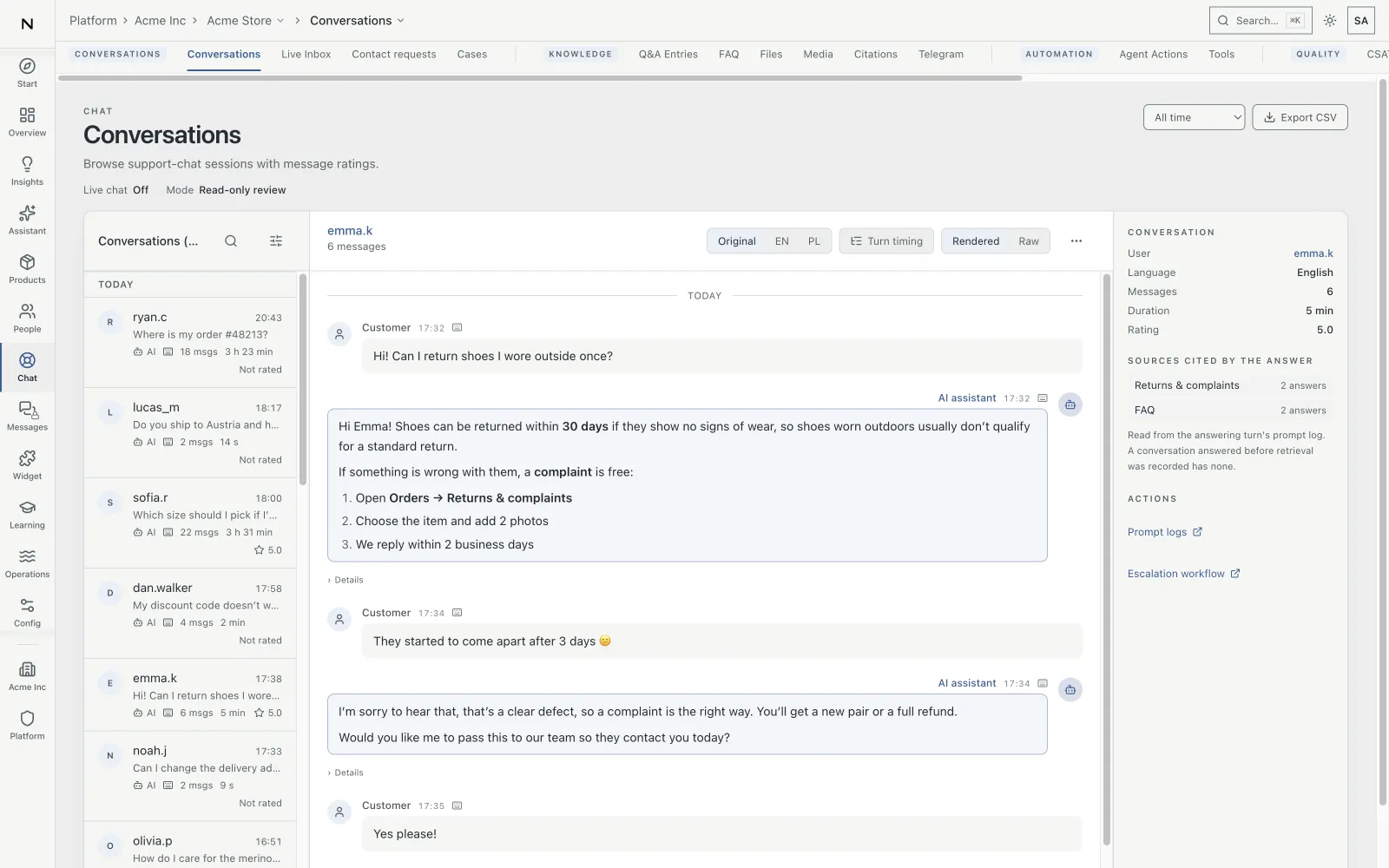Open the Live Inbox tab
1389x868 pixels.
[306, 54]
